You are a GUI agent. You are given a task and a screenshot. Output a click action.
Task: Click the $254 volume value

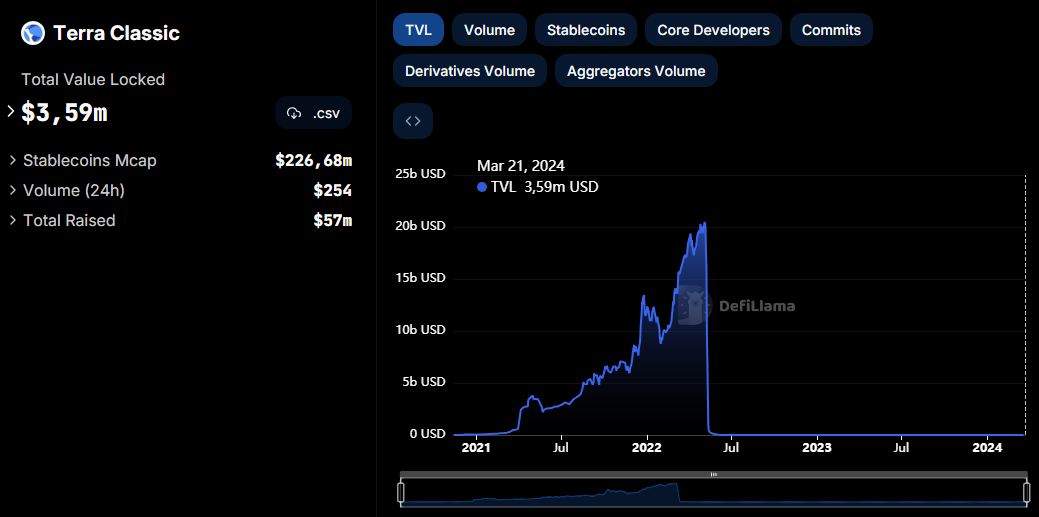[333, 190]
